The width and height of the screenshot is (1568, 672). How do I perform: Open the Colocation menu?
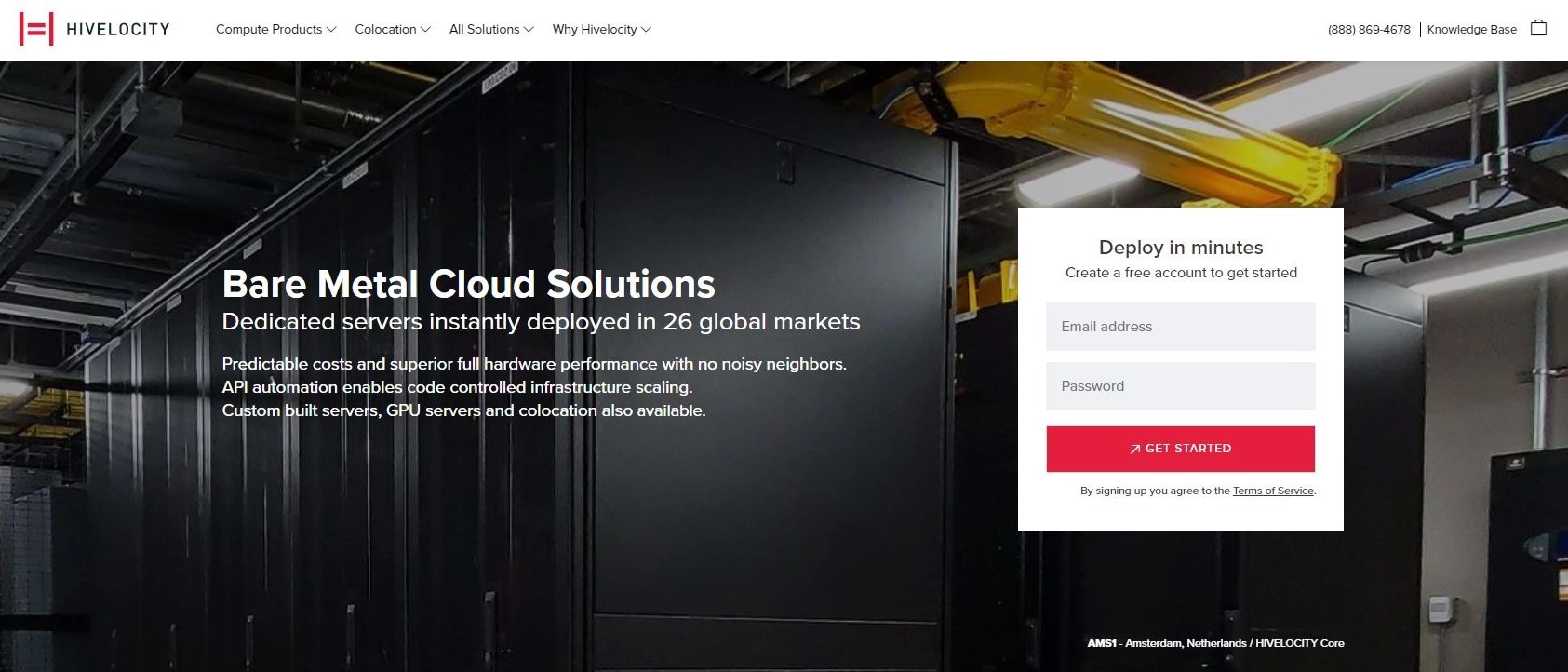click(x=392, y=29)
